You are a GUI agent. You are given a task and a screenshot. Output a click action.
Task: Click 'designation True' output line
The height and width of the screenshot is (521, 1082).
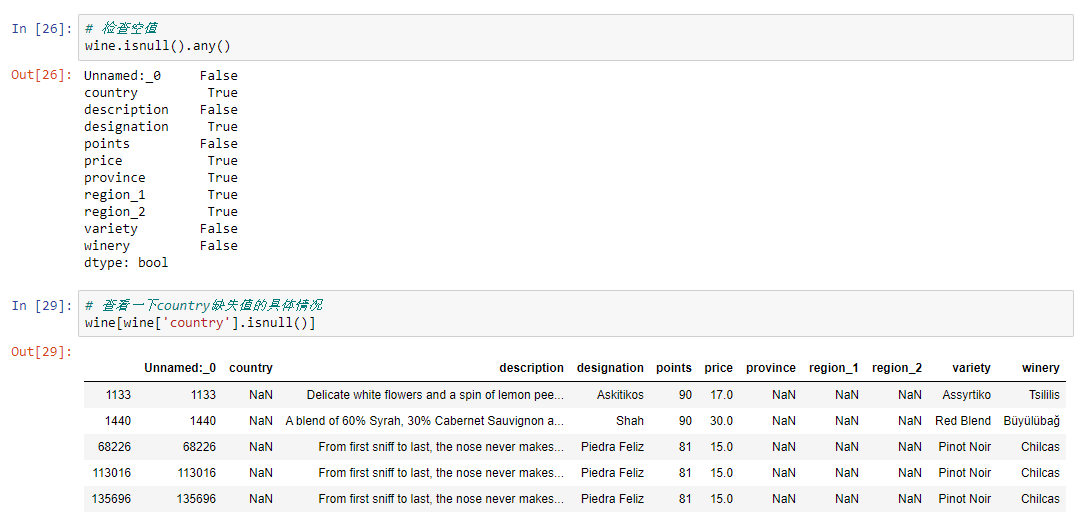[161, 126]
